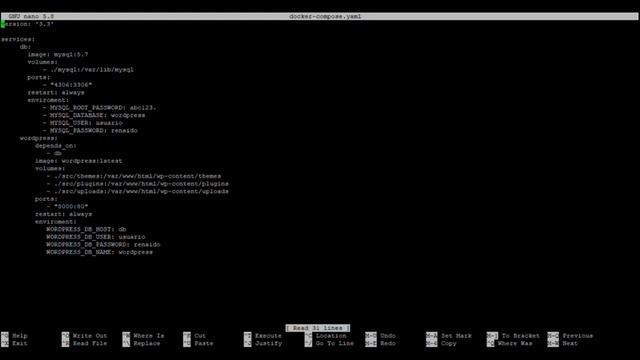
Task: Click the ./src/themes volume mapping line
Action: click(x=134, y=176)
